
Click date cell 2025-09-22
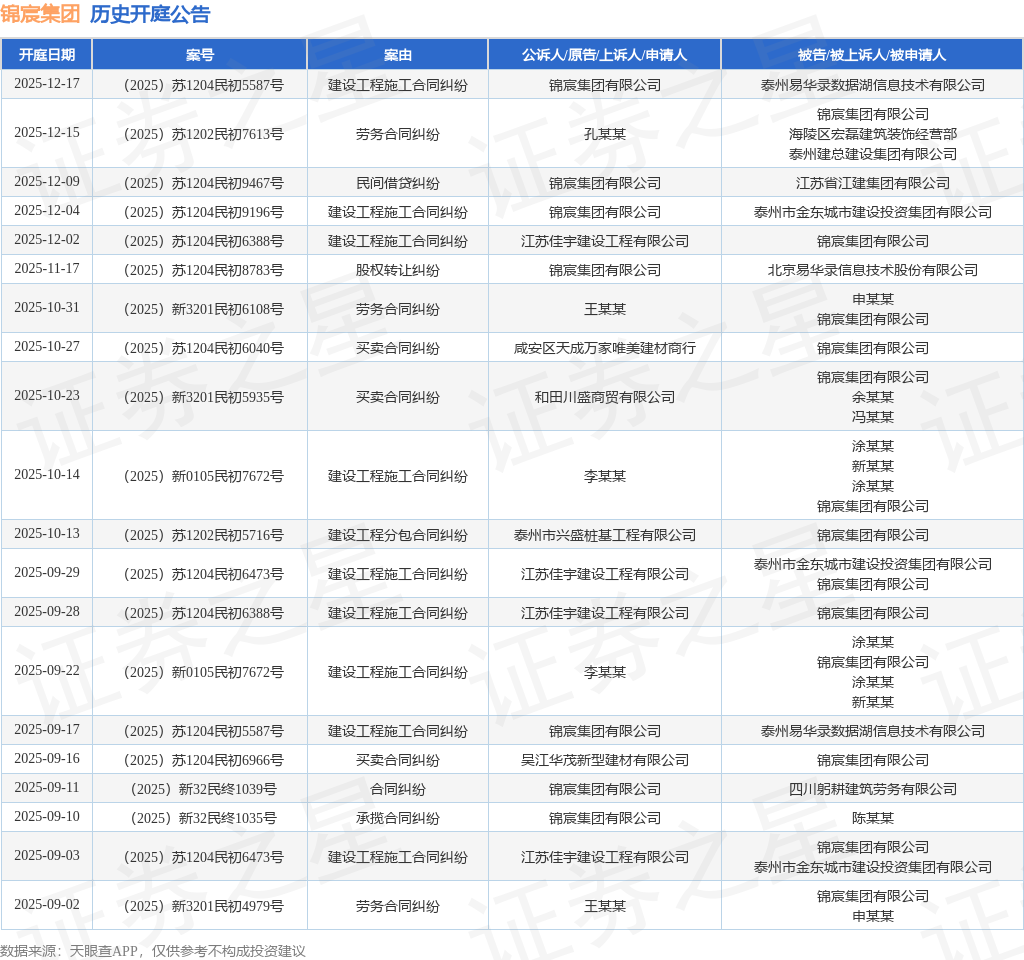click(x=47, y=671)
